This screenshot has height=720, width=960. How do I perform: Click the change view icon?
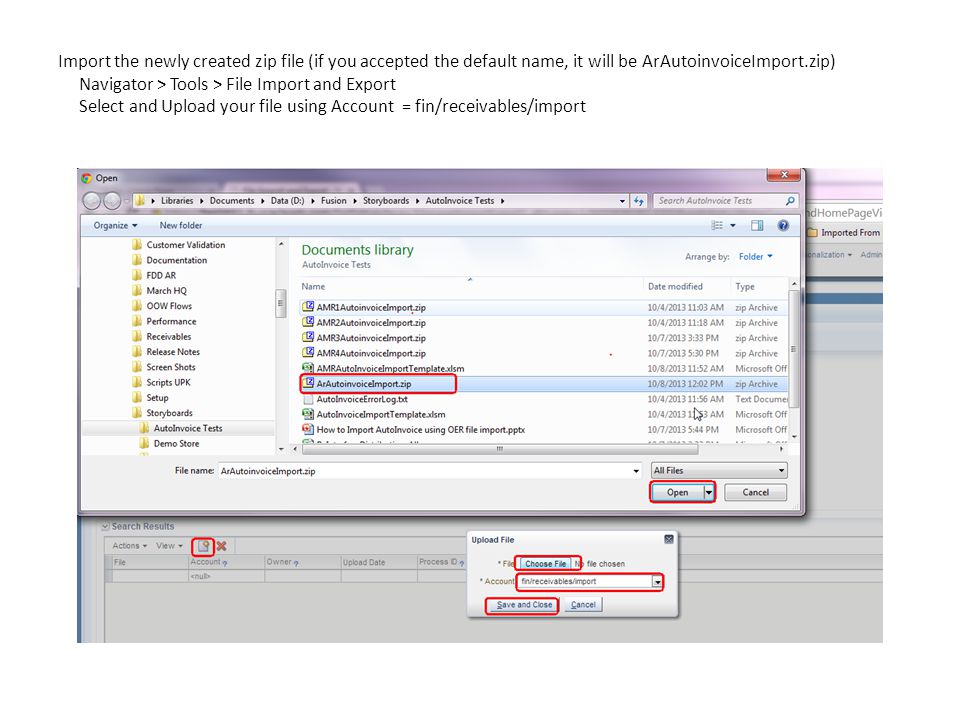click(717, 225)
